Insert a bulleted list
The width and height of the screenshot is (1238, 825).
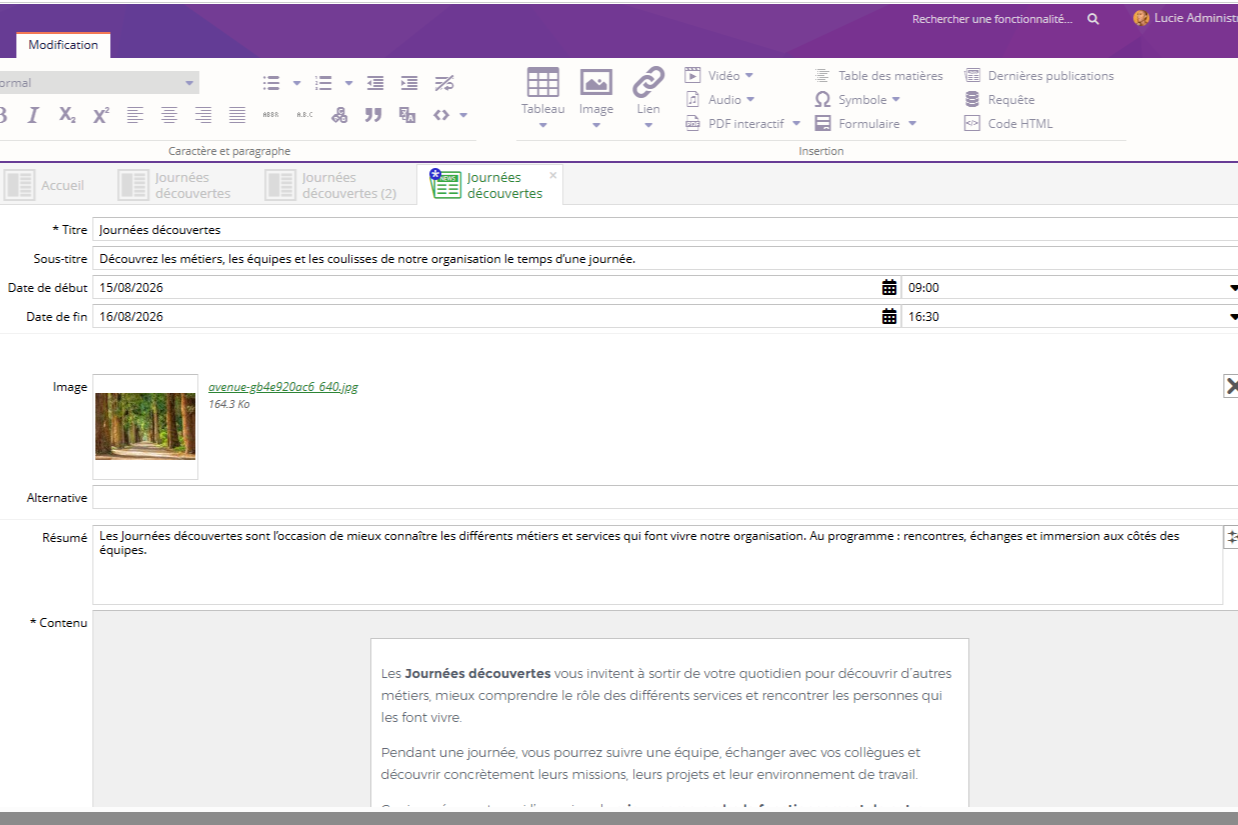tap(271, 83)
